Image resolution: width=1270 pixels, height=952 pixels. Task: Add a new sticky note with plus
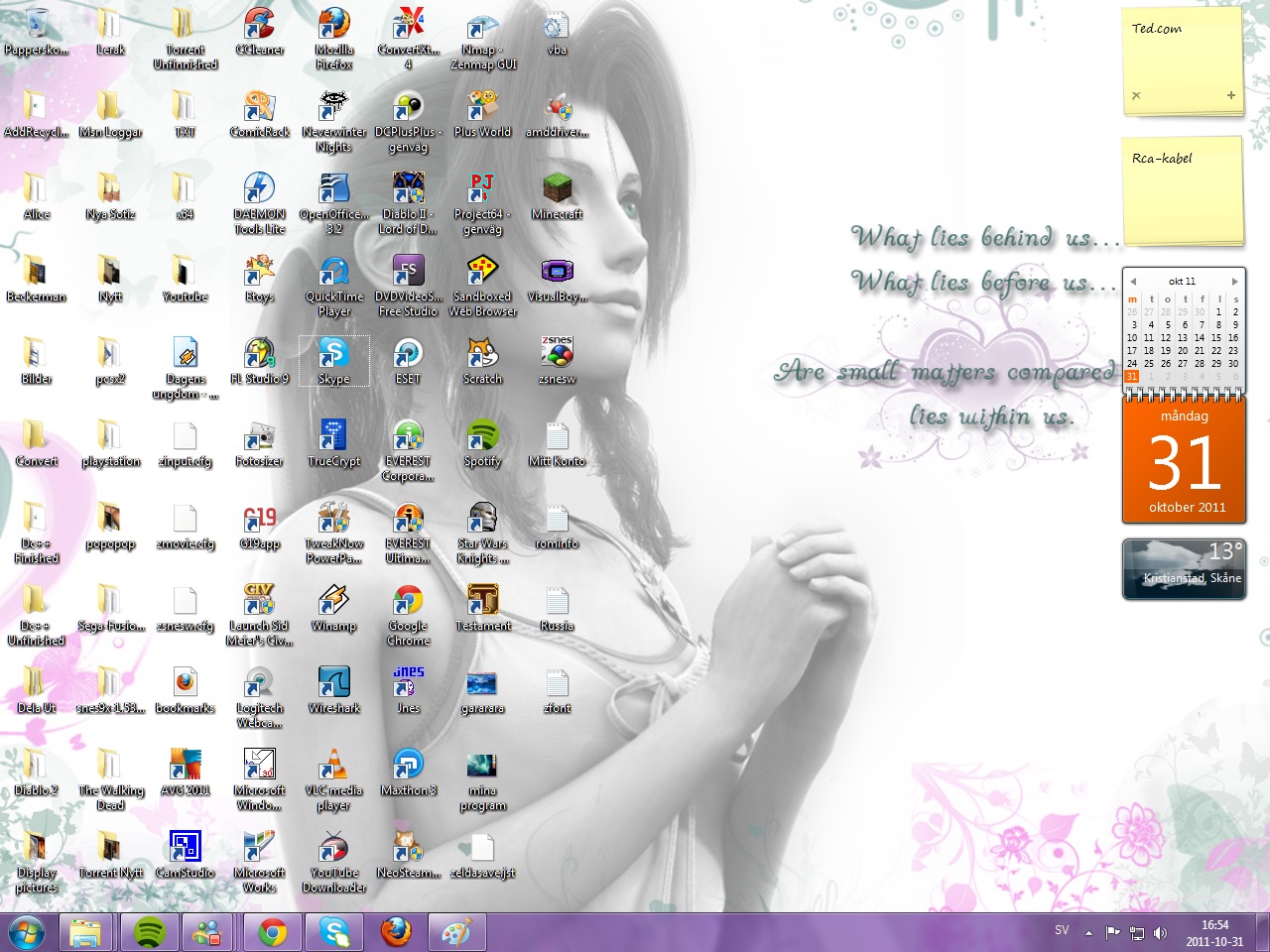point(1231,96)
